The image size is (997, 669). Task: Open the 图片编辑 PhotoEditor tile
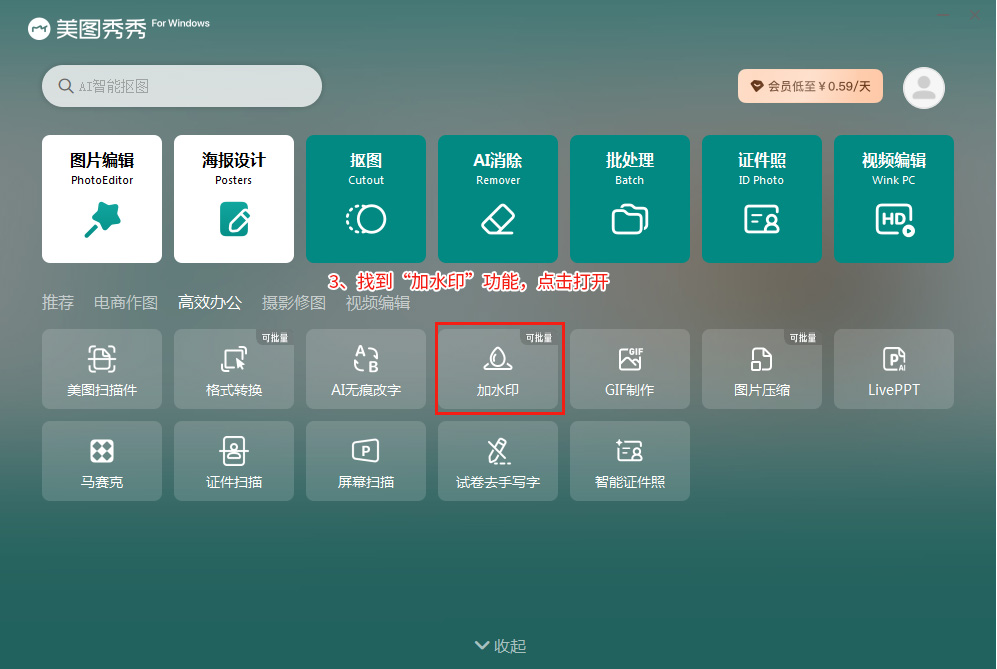click(x=102, y=198)
